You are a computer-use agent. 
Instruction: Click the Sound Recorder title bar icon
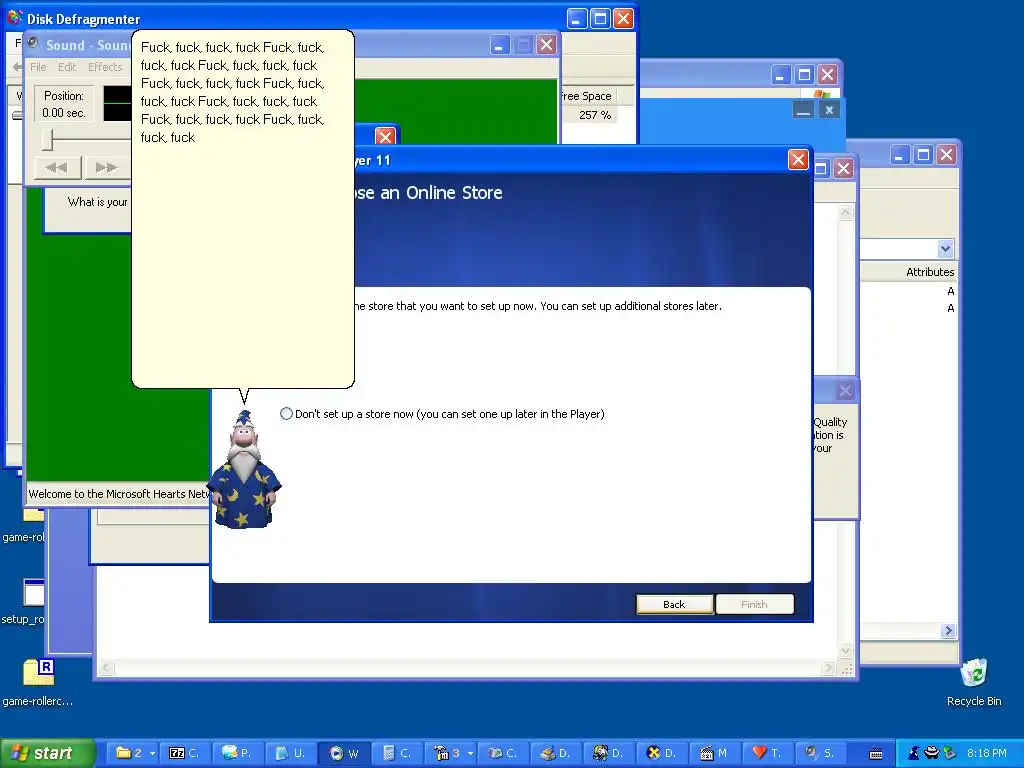[x=34, y=44]
